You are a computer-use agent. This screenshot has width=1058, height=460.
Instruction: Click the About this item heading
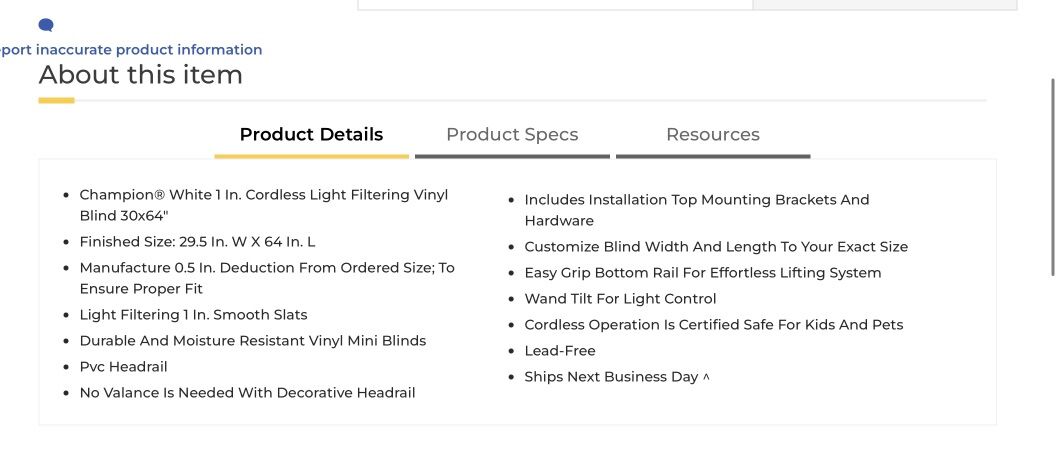pyautogui.click(x=140, y=75)
